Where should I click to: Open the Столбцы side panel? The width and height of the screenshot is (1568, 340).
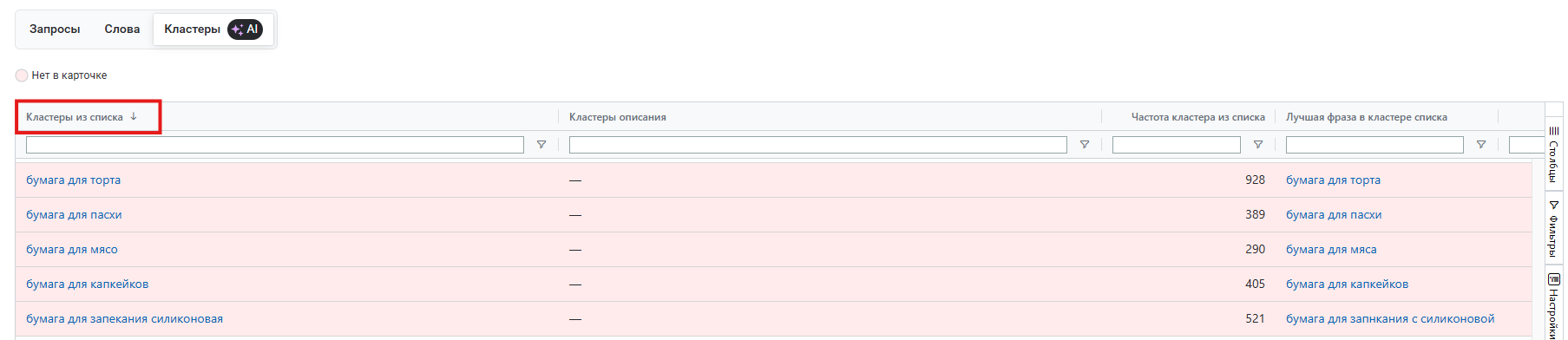(x=1554, y=154)
